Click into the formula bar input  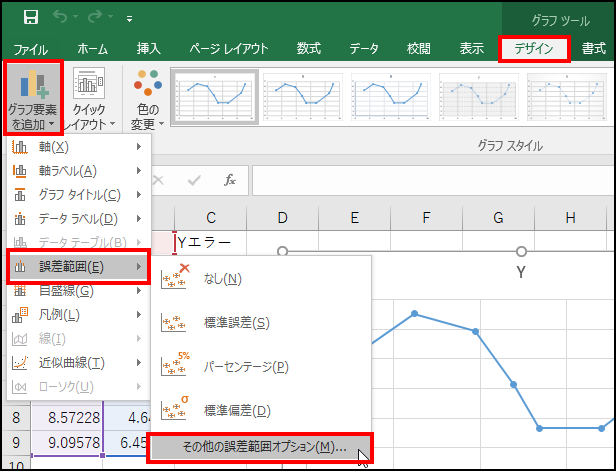[434, 180]
